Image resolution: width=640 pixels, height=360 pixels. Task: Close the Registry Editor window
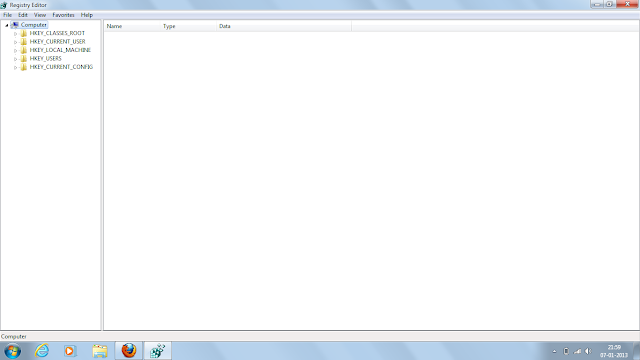coord(627,4)
